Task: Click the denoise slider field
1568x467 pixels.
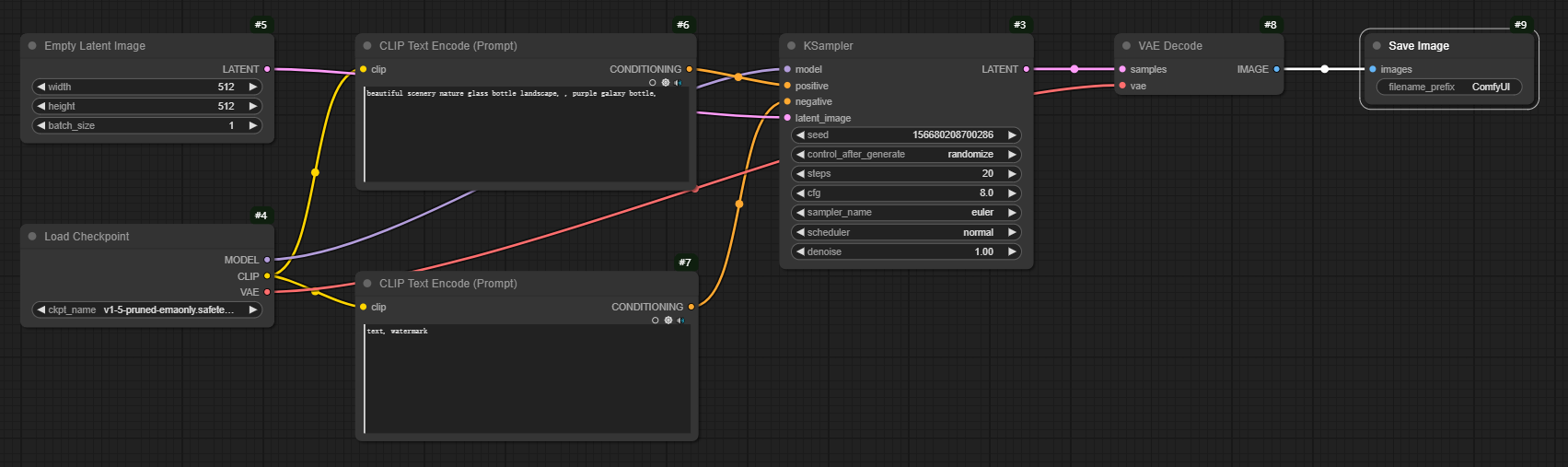Action: click(x=906, y=252)
